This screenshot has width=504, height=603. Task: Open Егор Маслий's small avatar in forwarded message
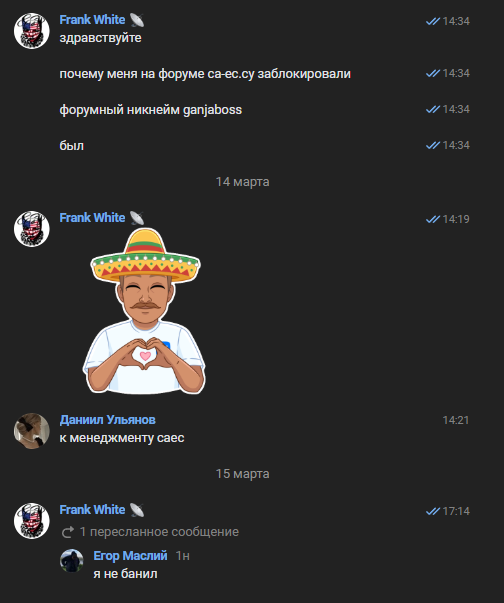click(x=72, y=560)
